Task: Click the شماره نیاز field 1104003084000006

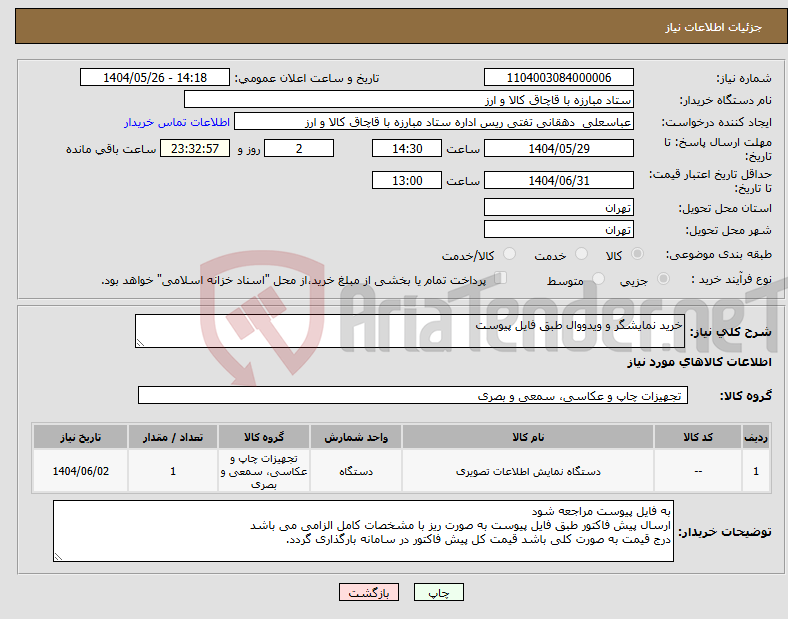Action: click(x=558, y=77)
